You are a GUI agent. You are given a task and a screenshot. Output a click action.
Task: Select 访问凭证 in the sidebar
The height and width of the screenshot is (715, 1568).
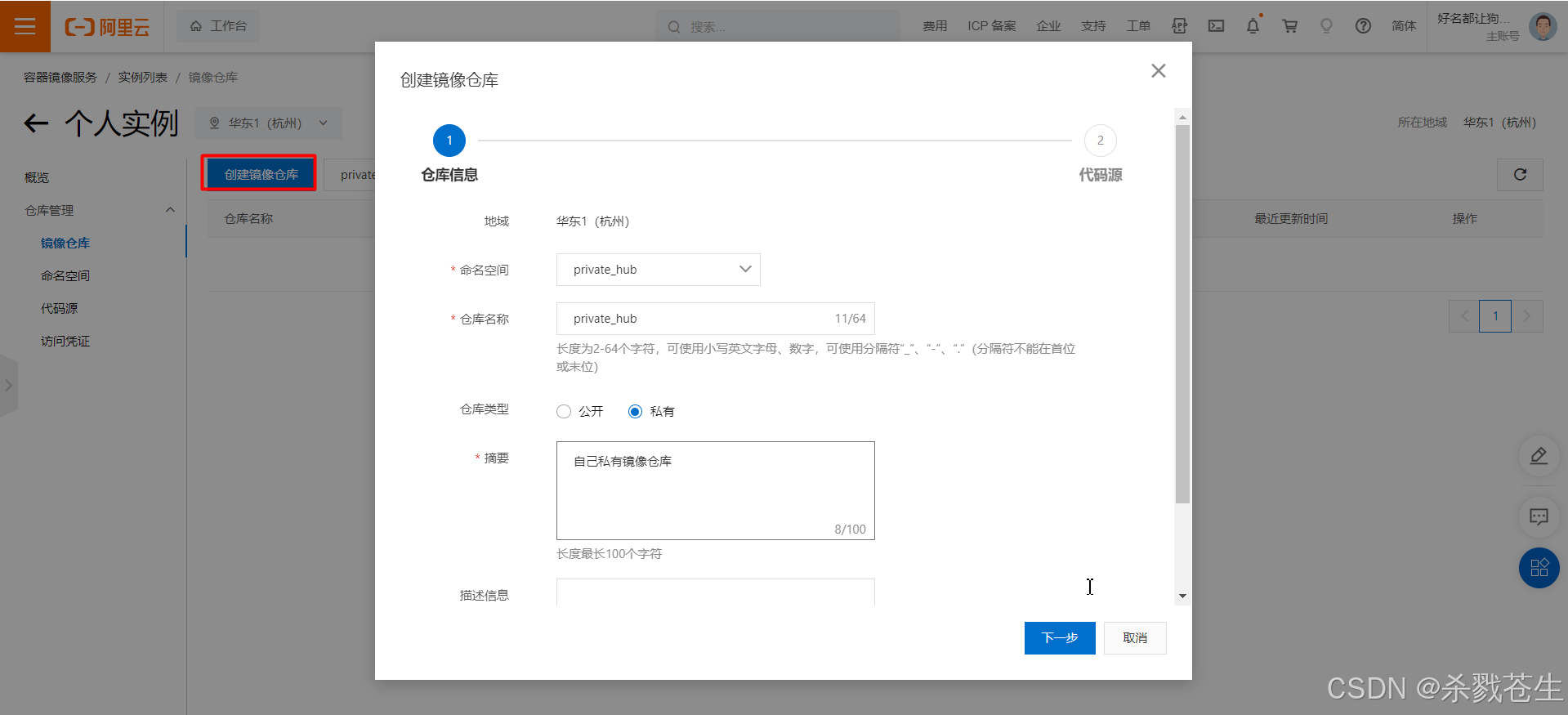65,341
